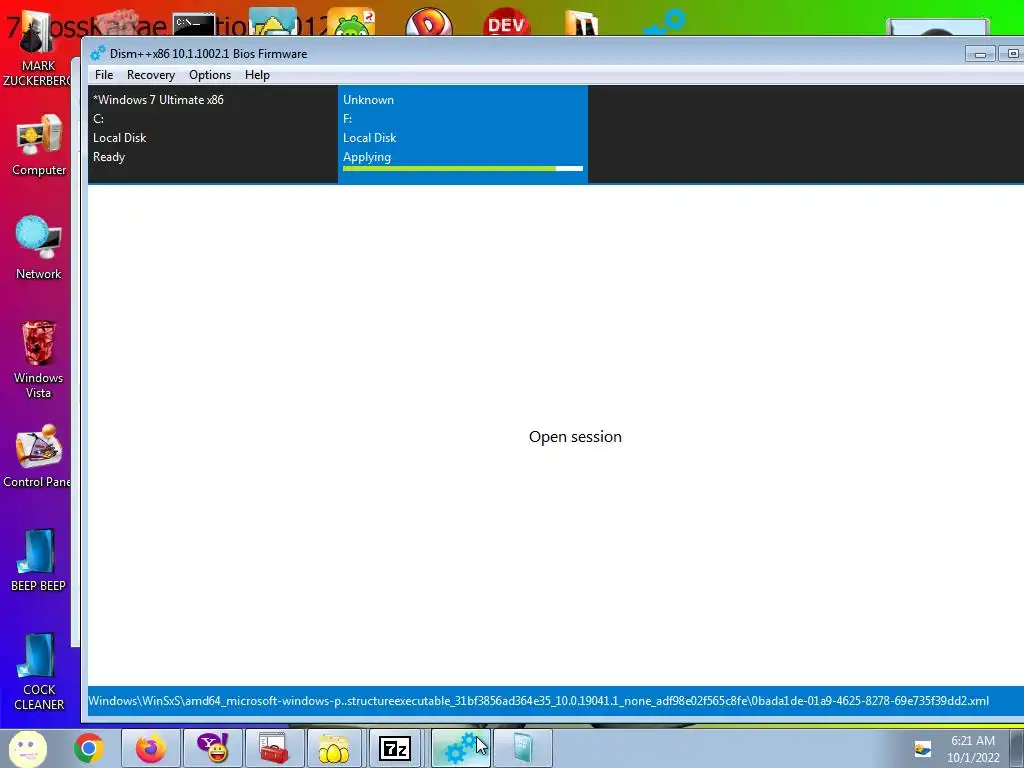Image resolution: width=1024 pixels, height=768 pixels.
Task: Launch Firefox from the taskbar
Action: click(x=150, y=748)
